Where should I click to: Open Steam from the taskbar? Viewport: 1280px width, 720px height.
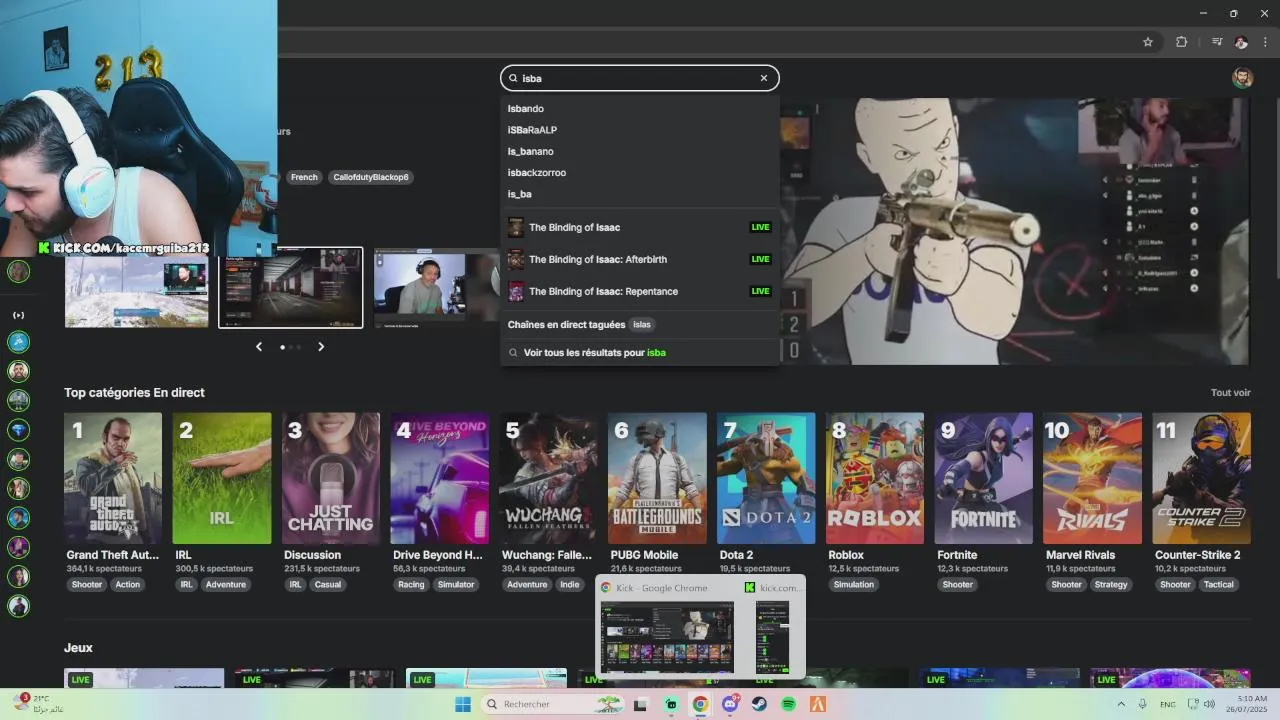click(x=759, y=704)
